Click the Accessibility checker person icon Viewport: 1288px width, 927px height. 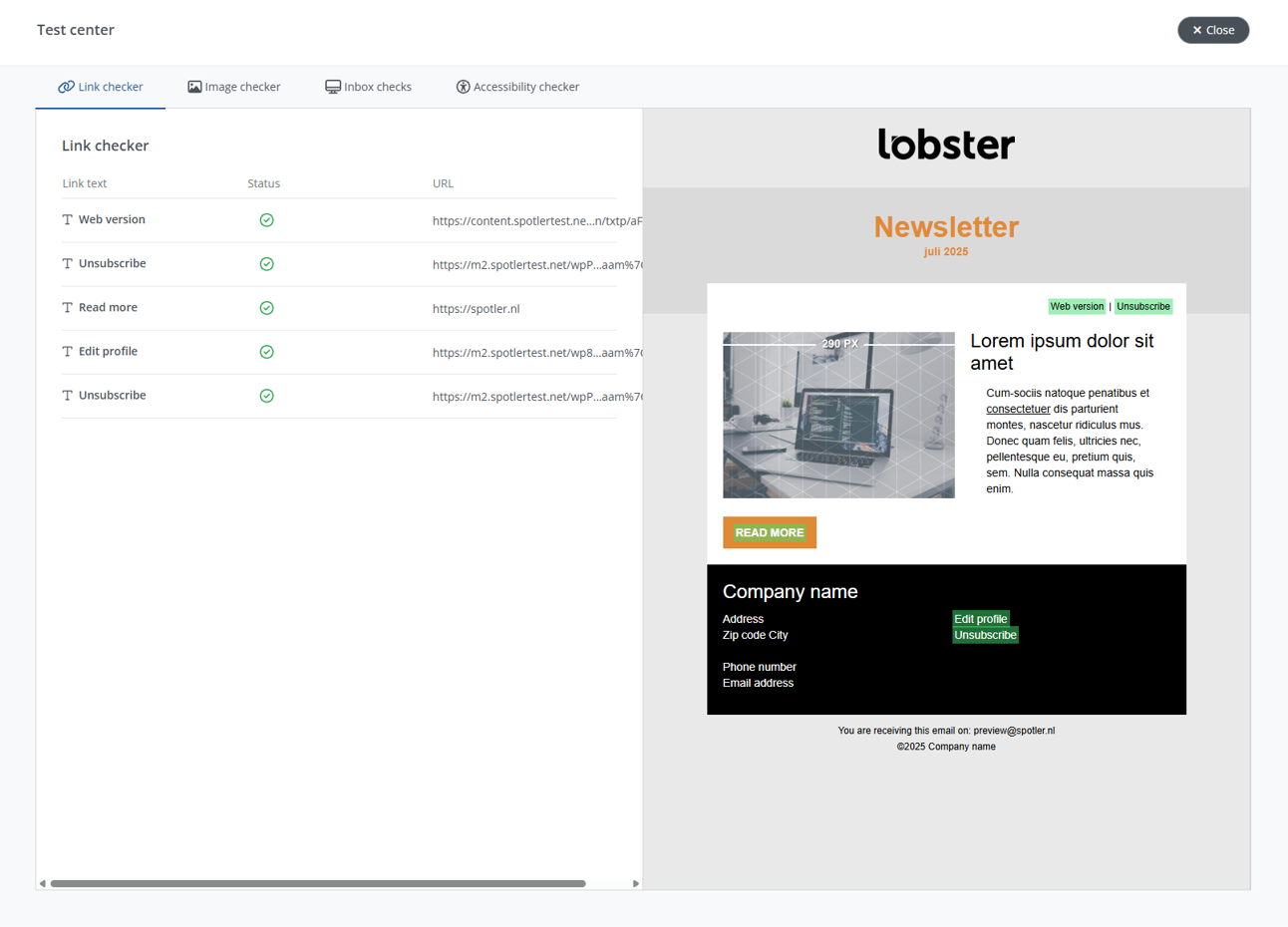coord(463,87)
